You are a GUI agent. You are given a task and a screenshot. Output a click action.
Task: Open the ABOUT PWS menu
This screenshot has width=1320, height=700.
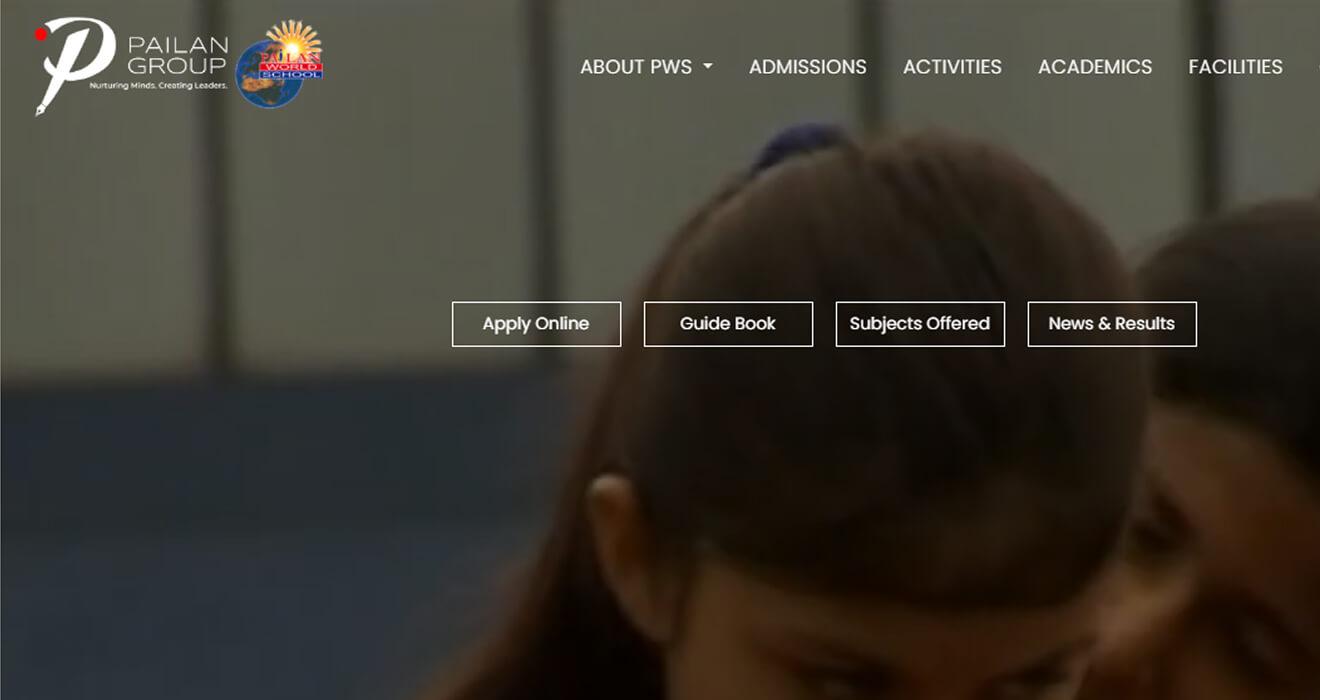pos(636,67)
